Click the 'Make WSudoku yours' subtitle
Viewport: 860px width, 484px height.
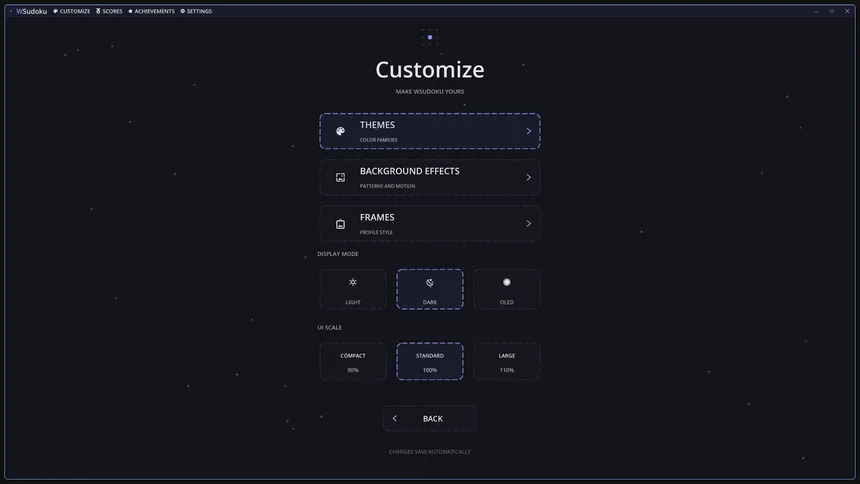tap(429, 92)
